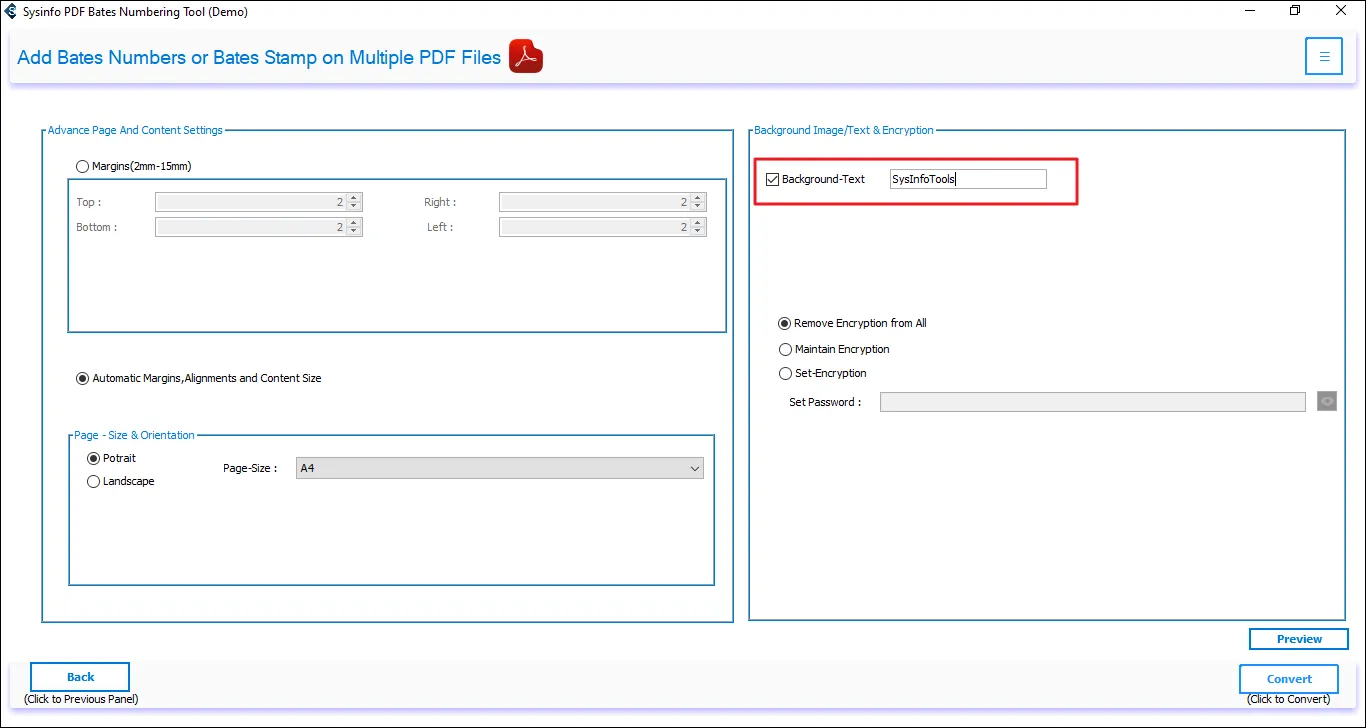Open the Page-Size dropdown showing A4
1366x728 pixels.
click(500, 468)
